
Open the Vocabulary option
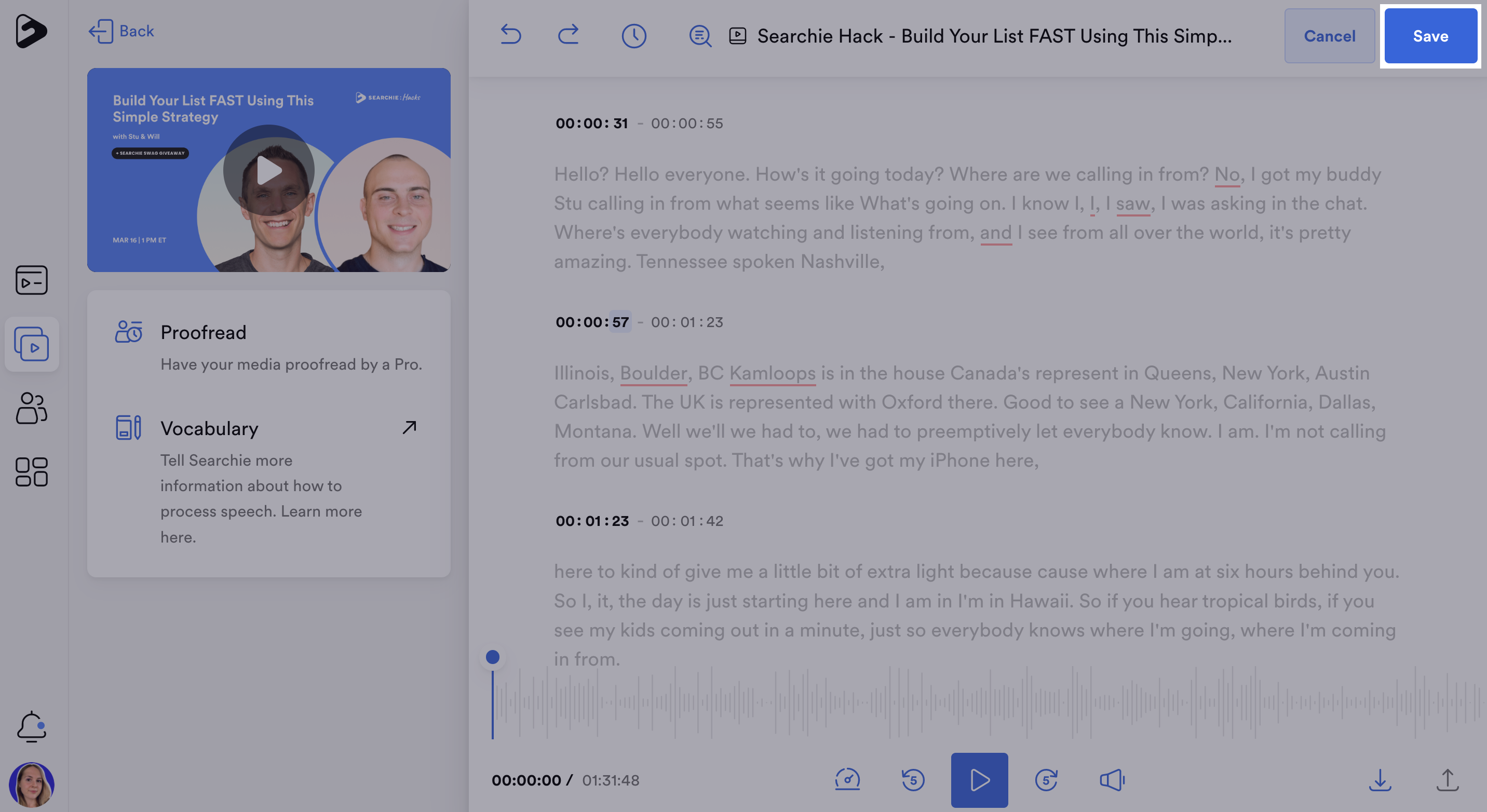coord(268,480)
